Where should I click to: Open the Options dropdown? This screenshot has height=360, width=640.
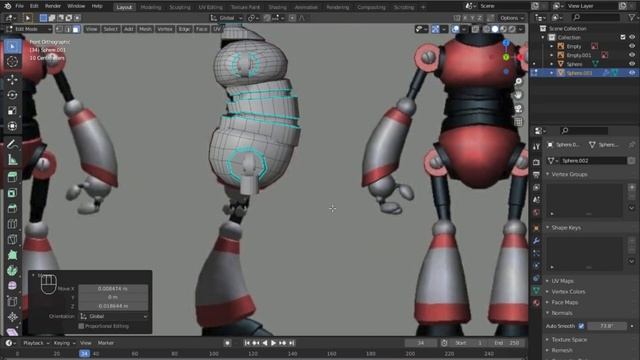coord(511,18)
